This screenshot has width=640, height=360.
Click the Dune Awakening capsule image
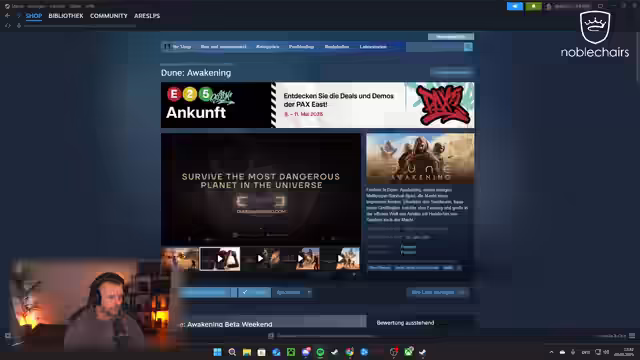click(420, 158)
